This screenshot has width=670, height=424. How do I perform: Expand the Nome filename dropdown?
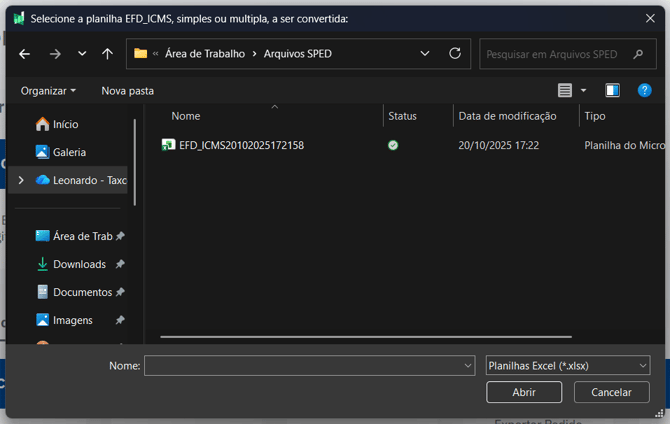coord(468,365)
